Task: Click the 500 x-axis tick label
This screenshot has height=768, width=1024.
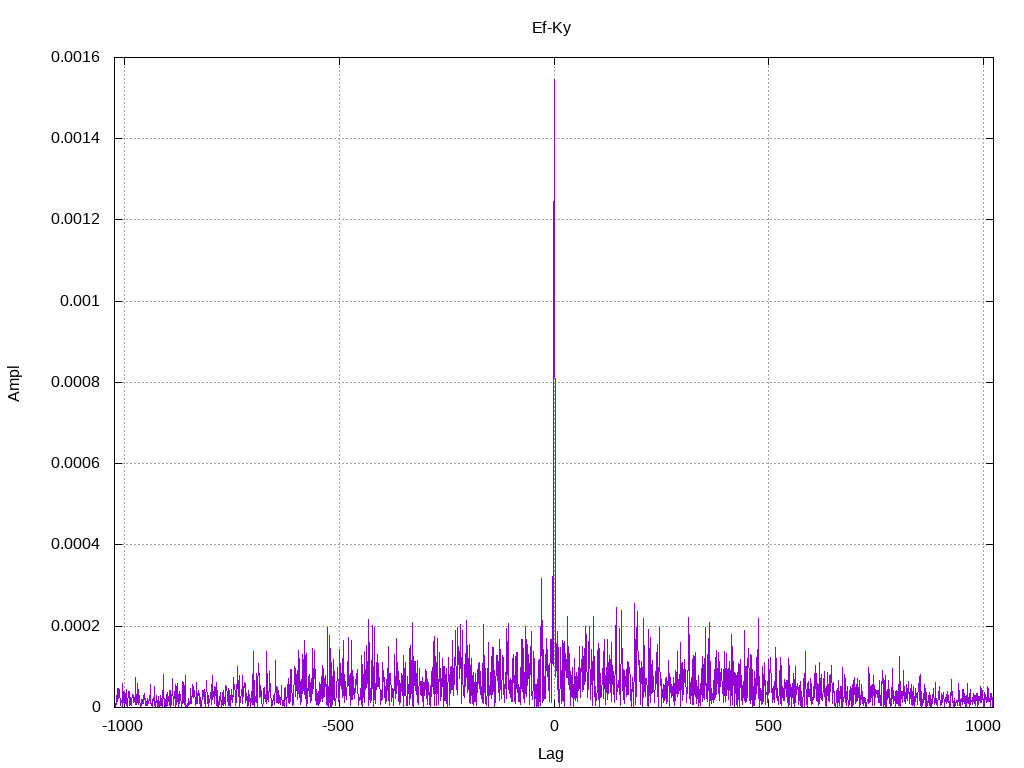Action: point(768,726)
